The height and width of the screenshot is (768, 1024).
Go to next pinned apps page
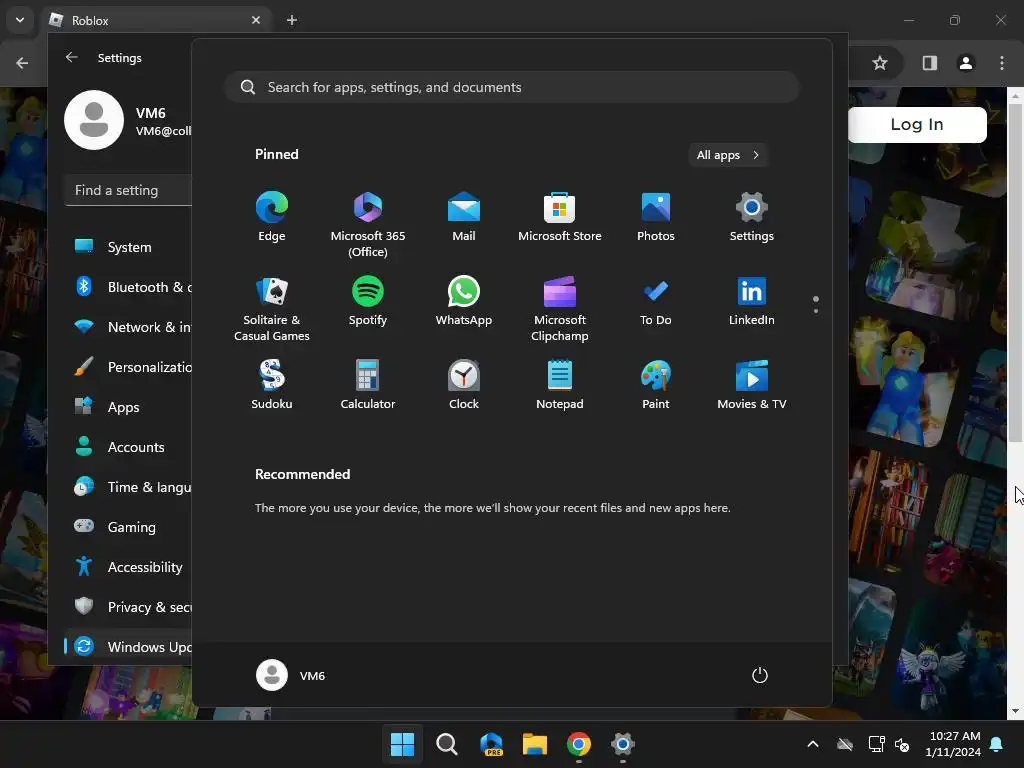816,310
